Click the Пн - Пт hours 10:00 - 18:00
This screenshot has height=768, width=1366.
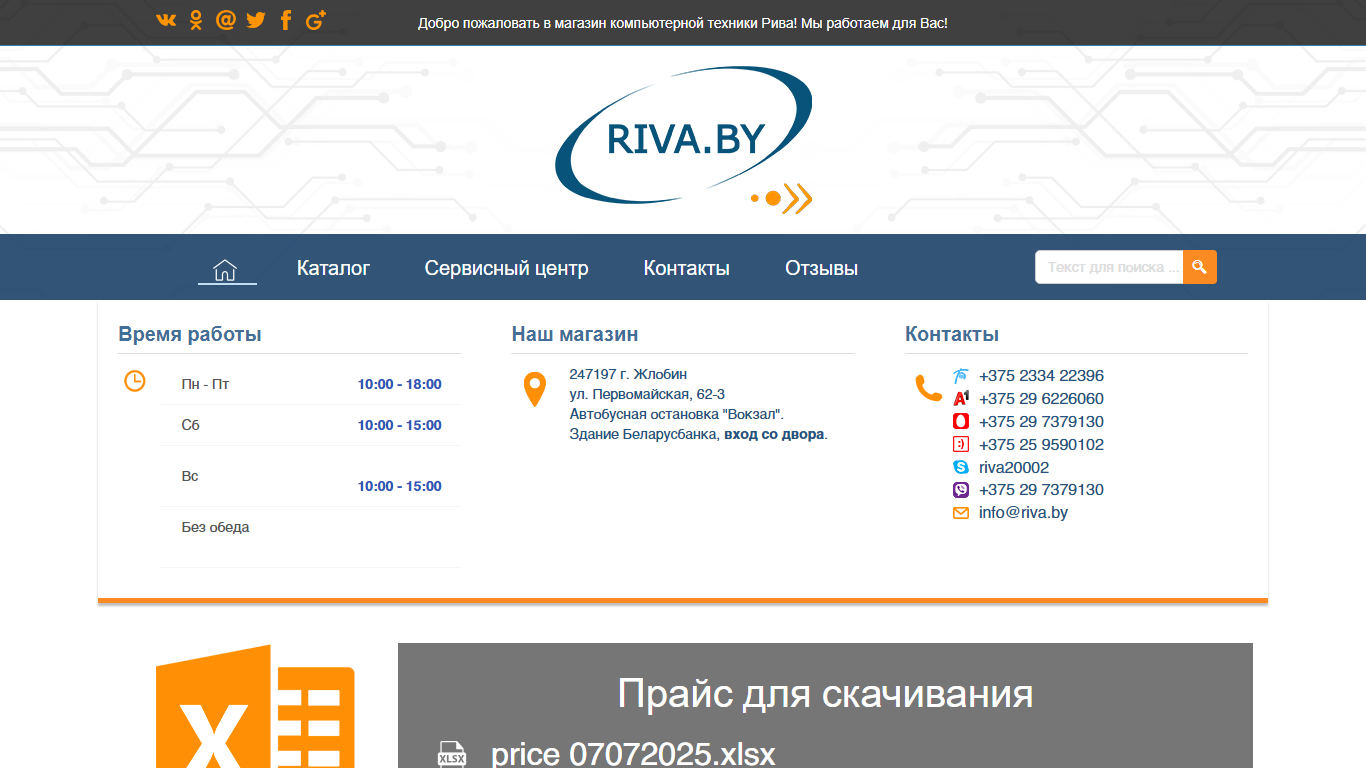(399, 384)
